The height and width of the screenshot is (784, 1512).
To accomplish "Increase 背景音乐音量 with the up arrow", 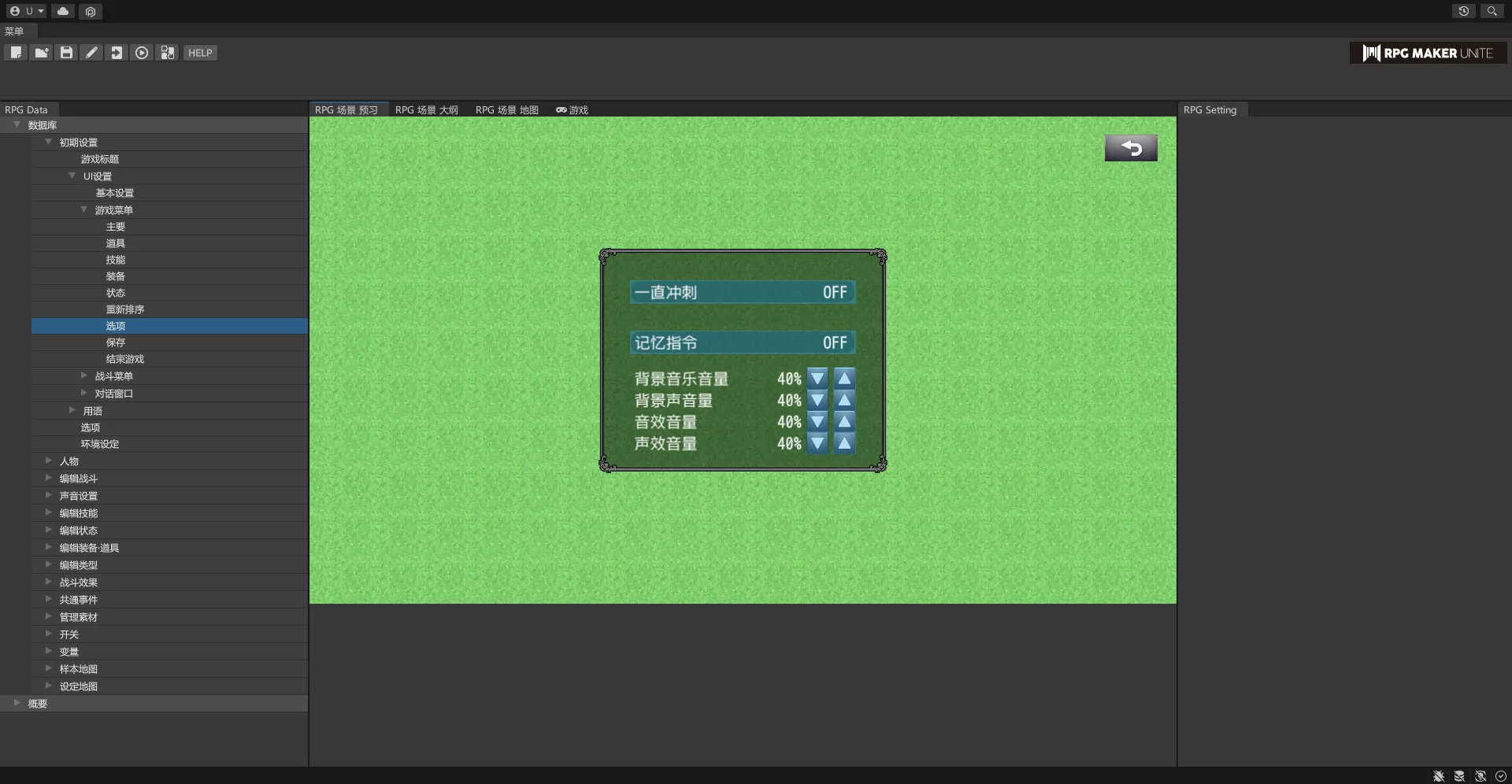I will [844, 379].
